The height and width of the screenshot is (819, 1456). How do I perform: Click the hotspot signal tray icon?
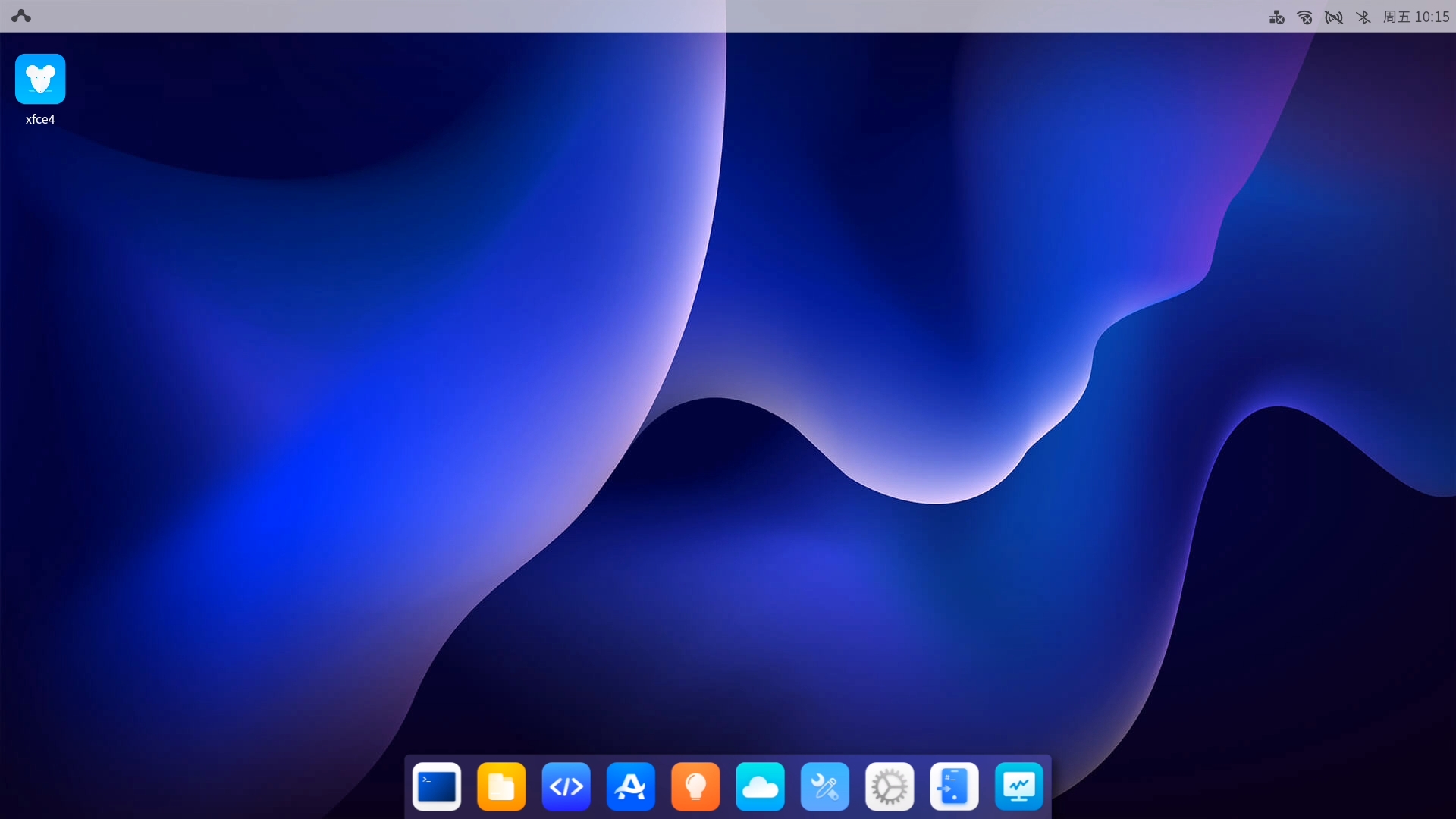[1334, 17]
